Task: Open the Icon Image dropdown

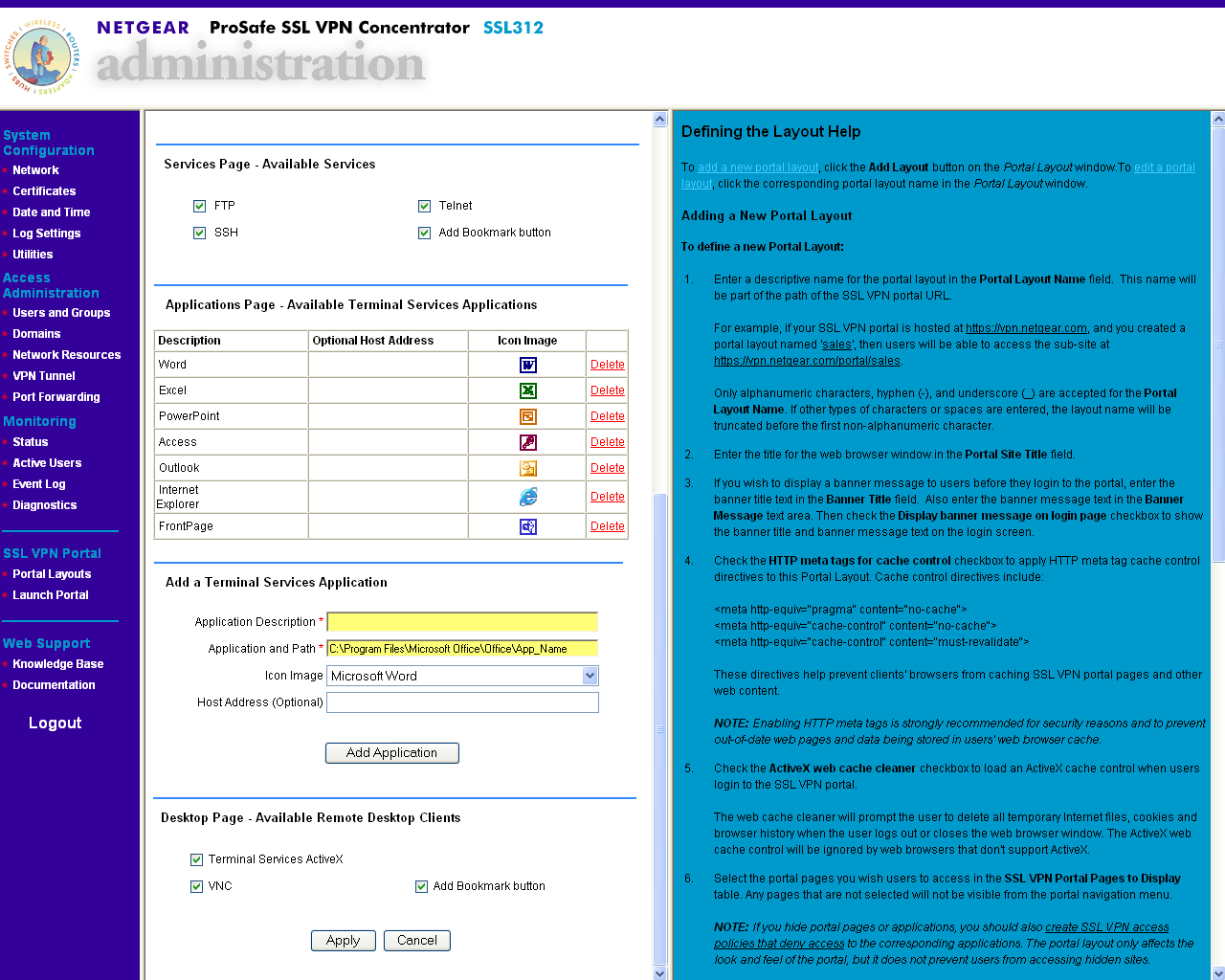Action: [x=590, y=676]
